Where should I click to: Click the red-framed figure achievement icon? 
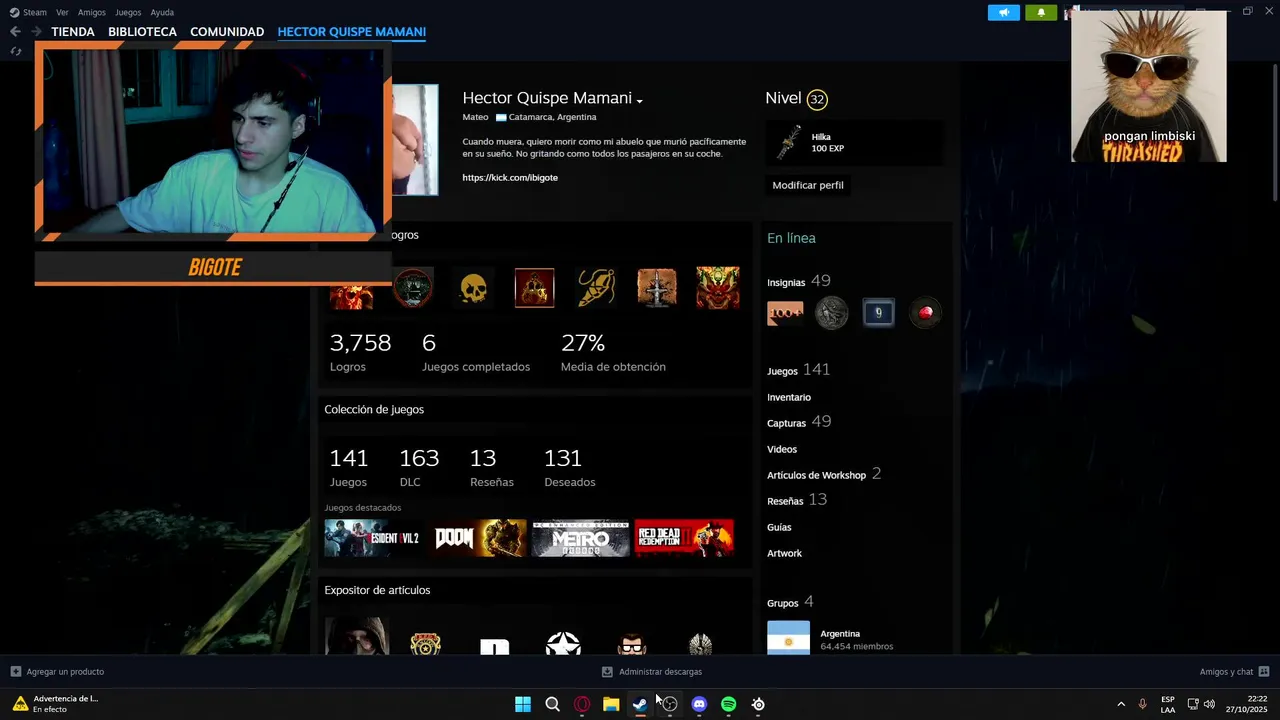tap(534, 288)
